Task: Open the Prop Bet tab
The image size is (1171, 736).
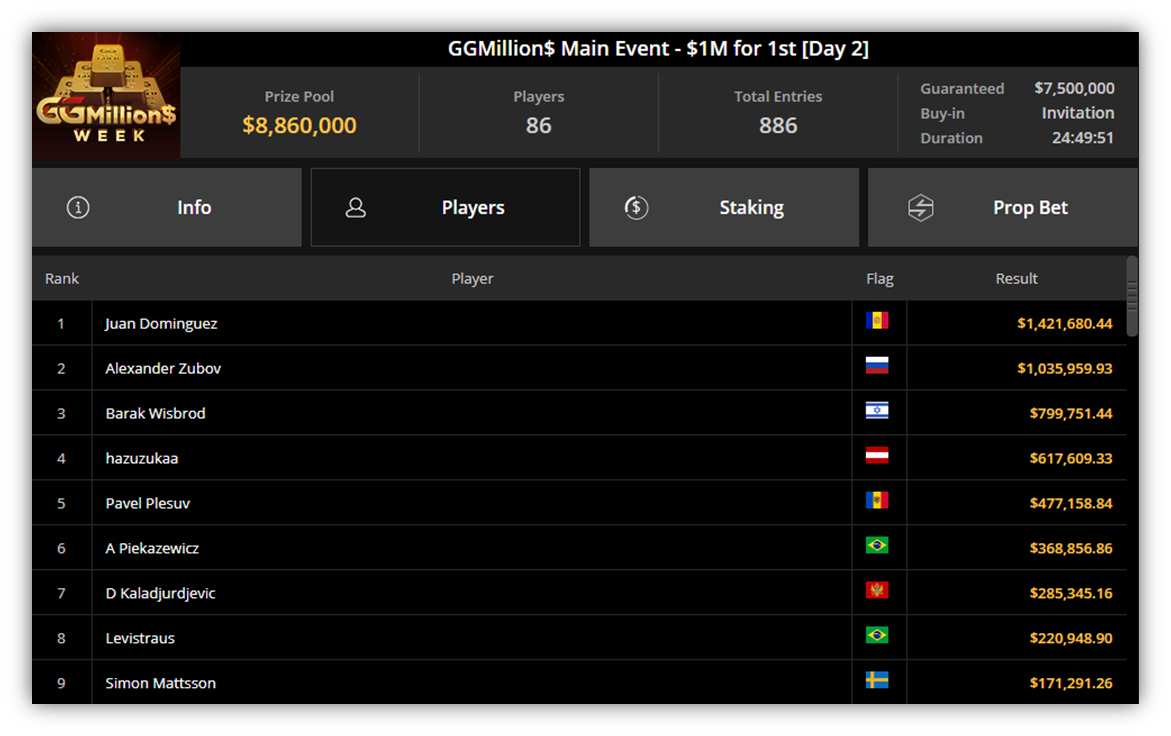Action: click(x=1003, y=208)
